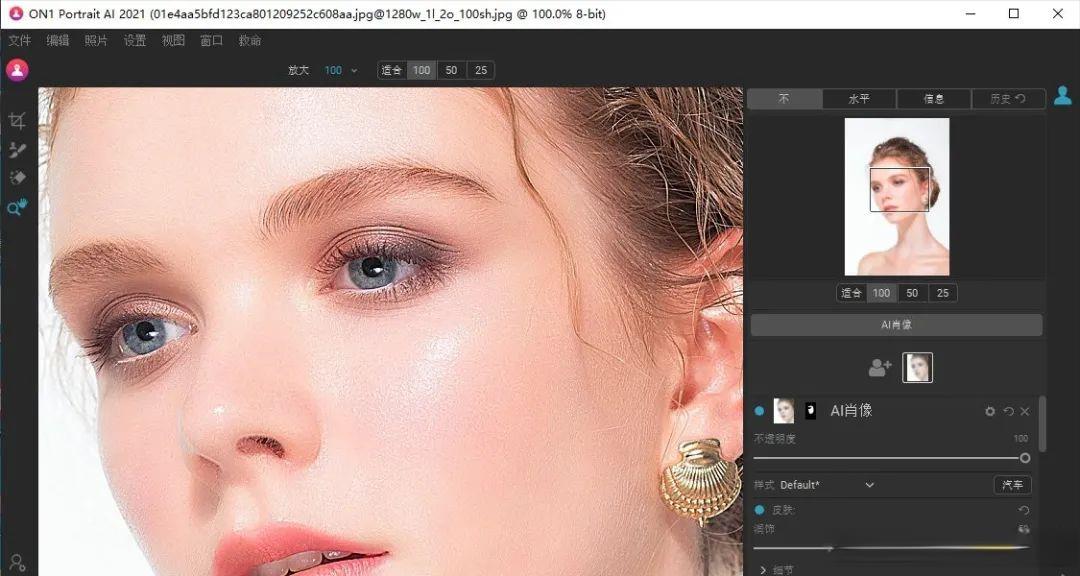The width and height of the screenshot is (1080, 576).
Task: Open the 视图 menu
Action: pyautogui.click(x=173, y=41)
